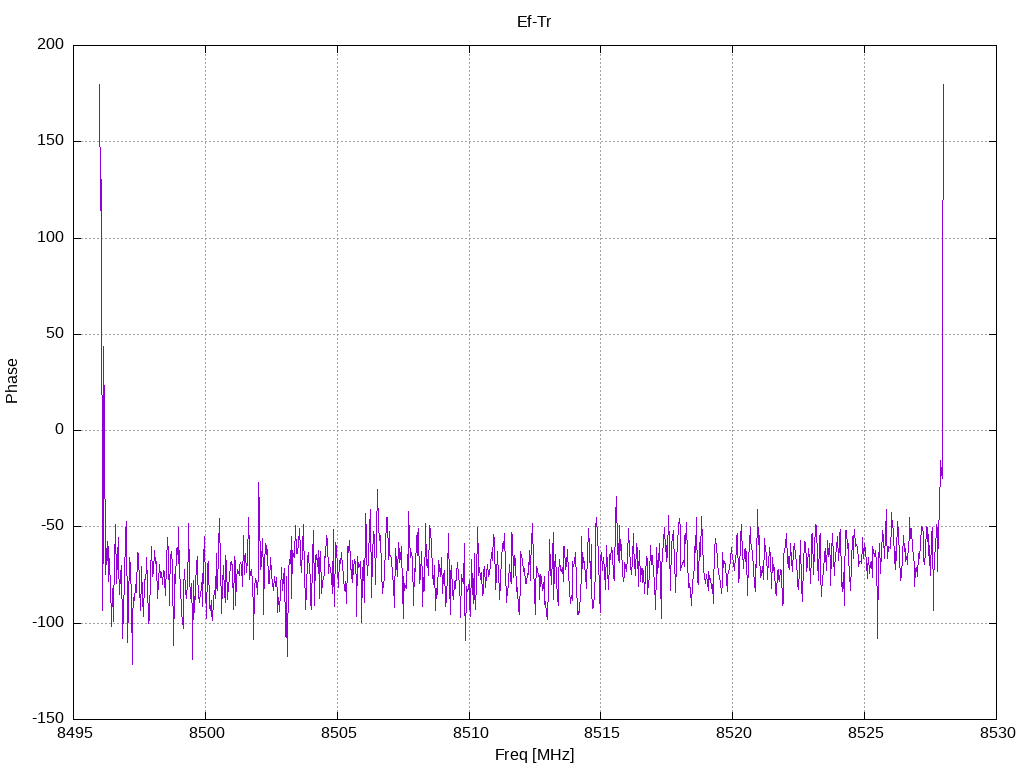Click x-axis tick label "8530"
The image size is (1024, 768).
click(997, 733)
